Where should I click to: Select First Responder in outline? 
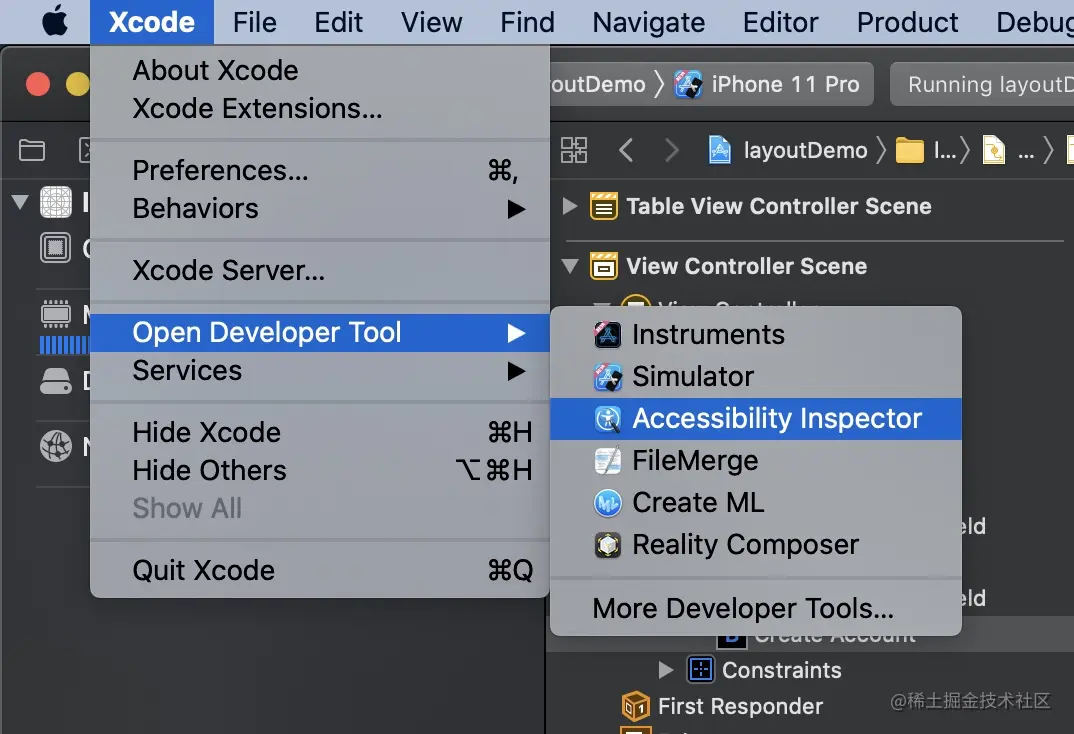739,706
